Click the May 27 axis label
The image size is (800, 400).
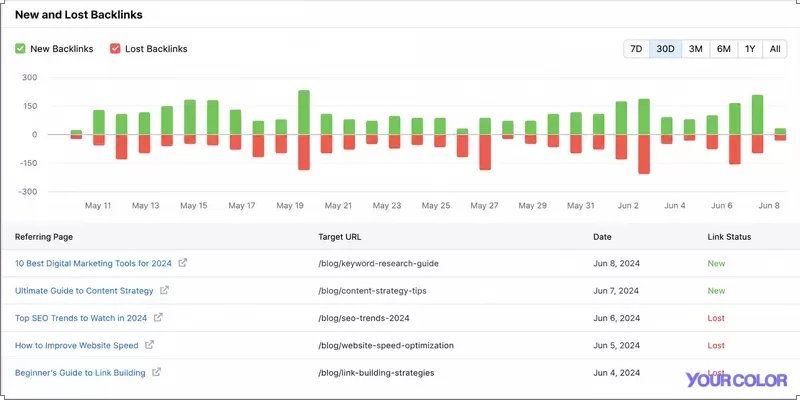coord(484,206)
